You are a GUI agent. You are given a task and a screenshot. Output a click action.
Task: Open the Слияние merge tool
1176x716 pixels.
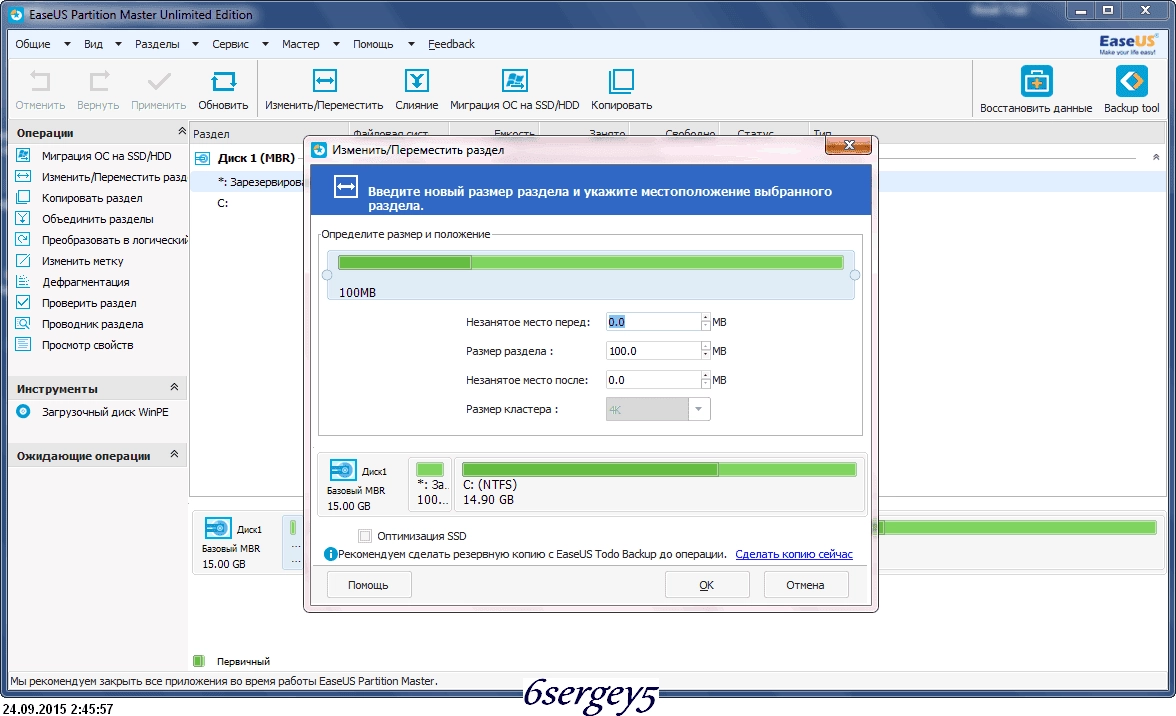416,80
